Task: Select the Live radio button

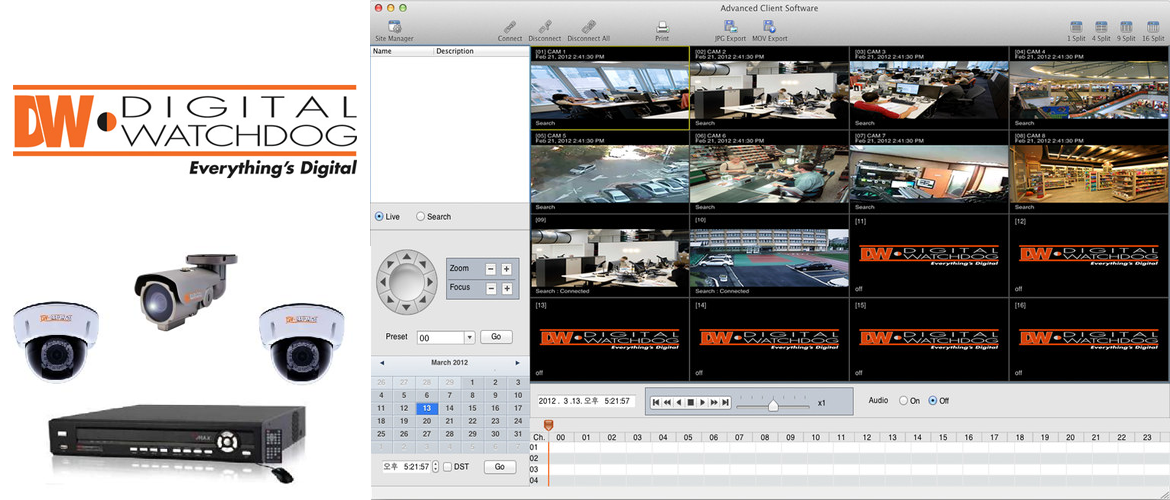Action: click(x=379, y=216)
